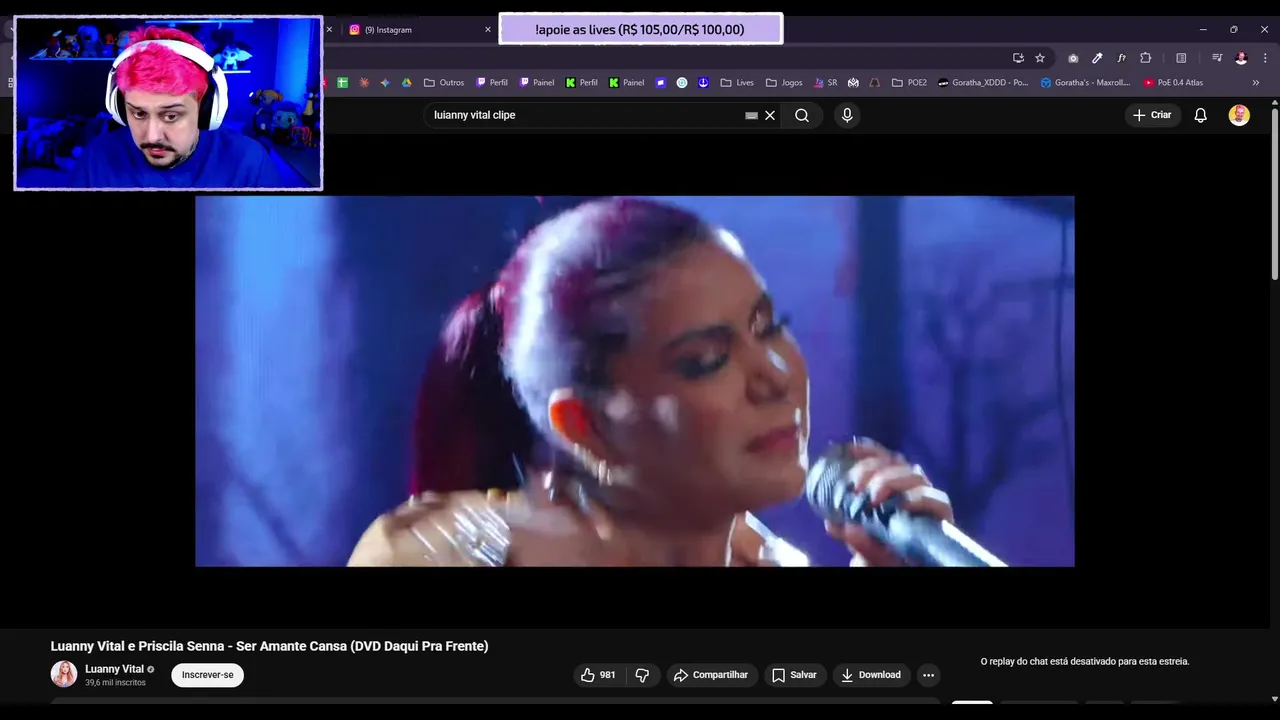This screenshot has width=1280, height=720.
Task: Open the Kick Perfil bookmark
Action: (x=581, y=83)
